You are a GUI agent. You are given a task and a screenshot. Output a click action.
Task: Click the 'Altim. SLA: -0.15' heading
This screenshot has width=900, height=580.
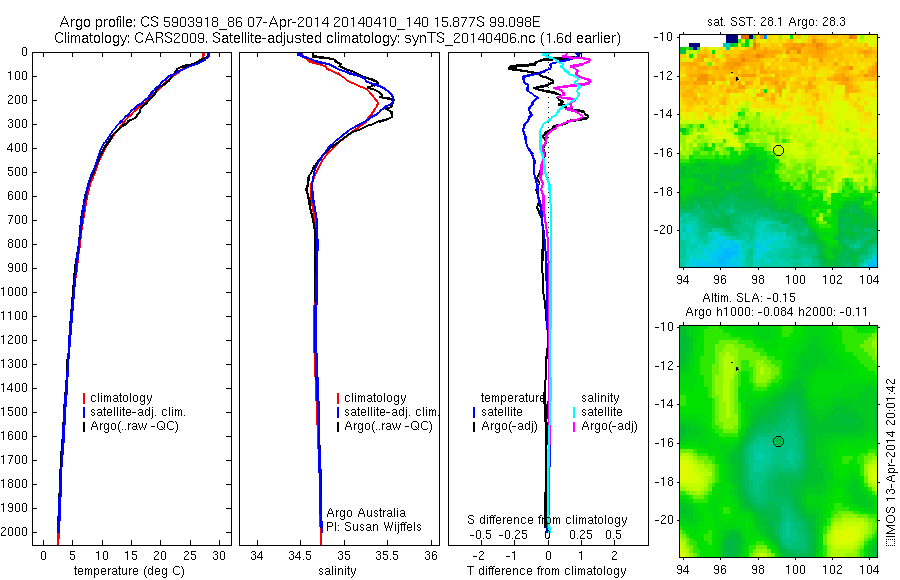click(749, 298)
